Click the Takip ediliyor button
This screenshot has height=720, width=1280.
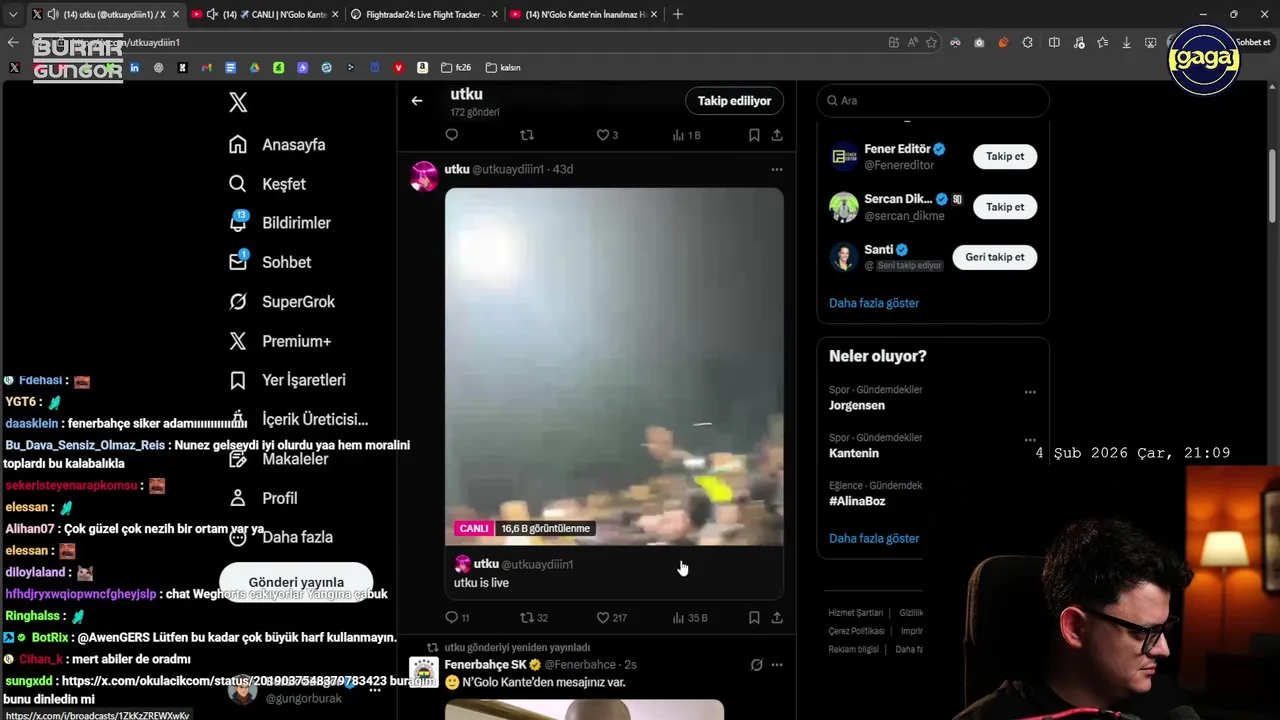coord(734,101)
